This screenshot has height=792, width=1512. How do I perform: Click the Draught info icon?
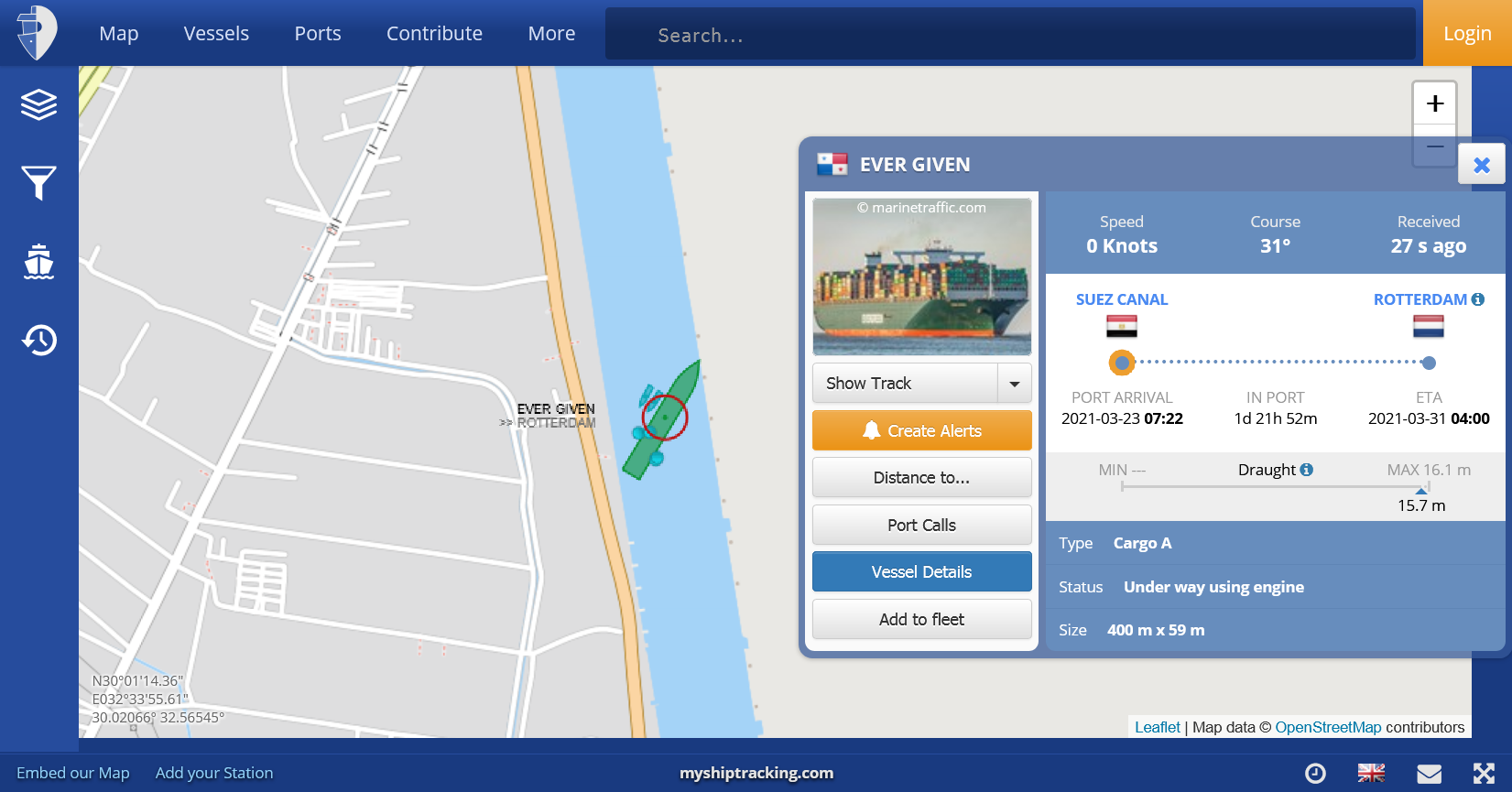1307,470
